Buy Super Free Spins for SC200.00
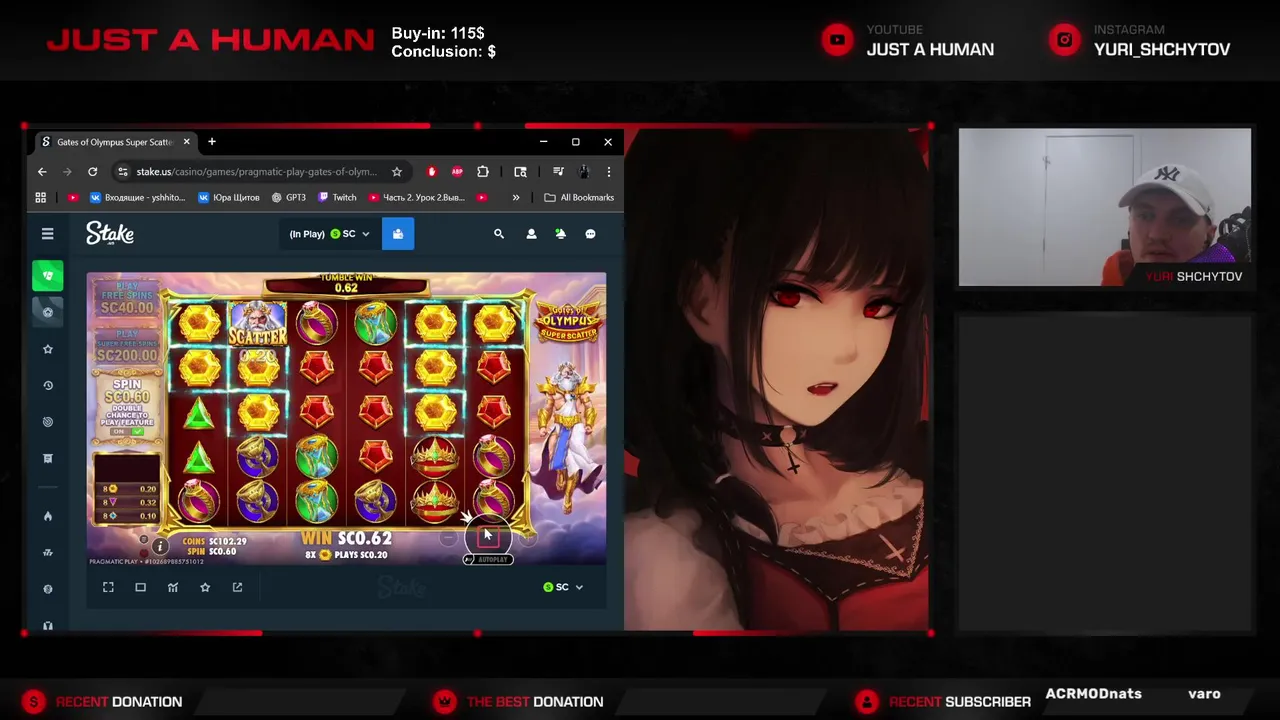Screen dimensions: 1280x720 127,346
